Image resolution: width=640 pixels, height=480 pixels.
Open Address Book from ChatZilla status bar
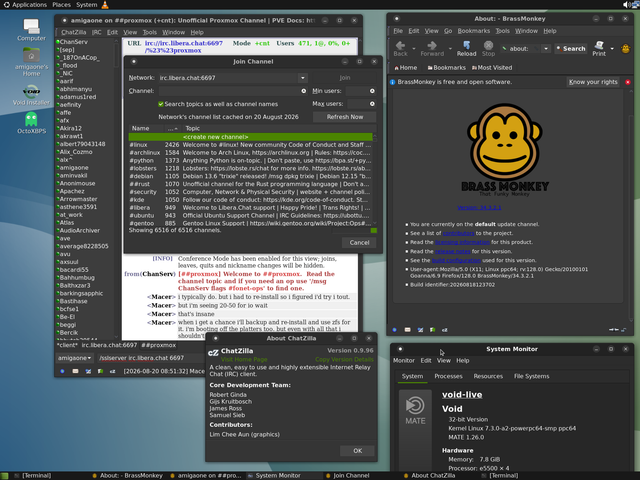click(100, 371)
